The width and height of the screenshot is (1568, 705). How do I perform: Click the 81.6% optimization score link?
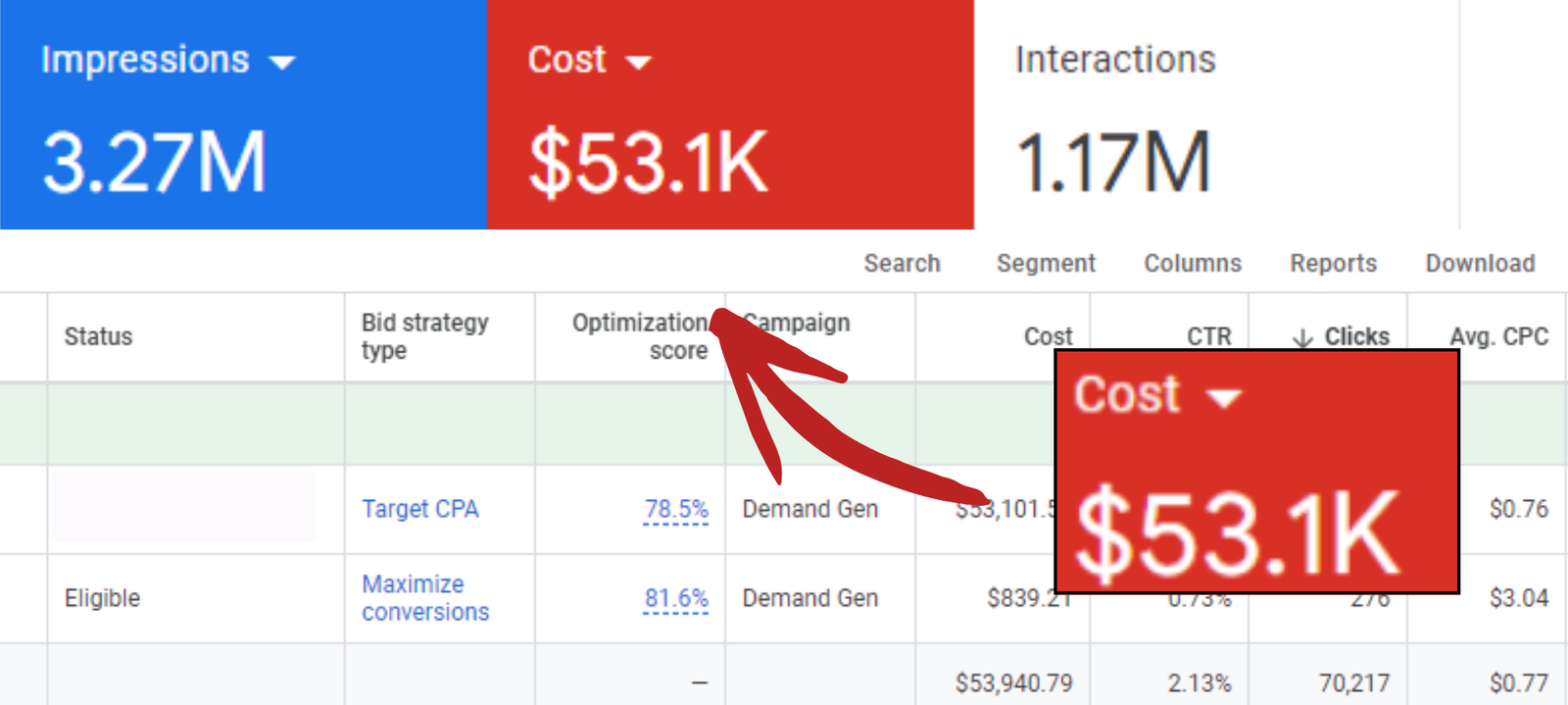pyautogui.click(x=675, y=598)
